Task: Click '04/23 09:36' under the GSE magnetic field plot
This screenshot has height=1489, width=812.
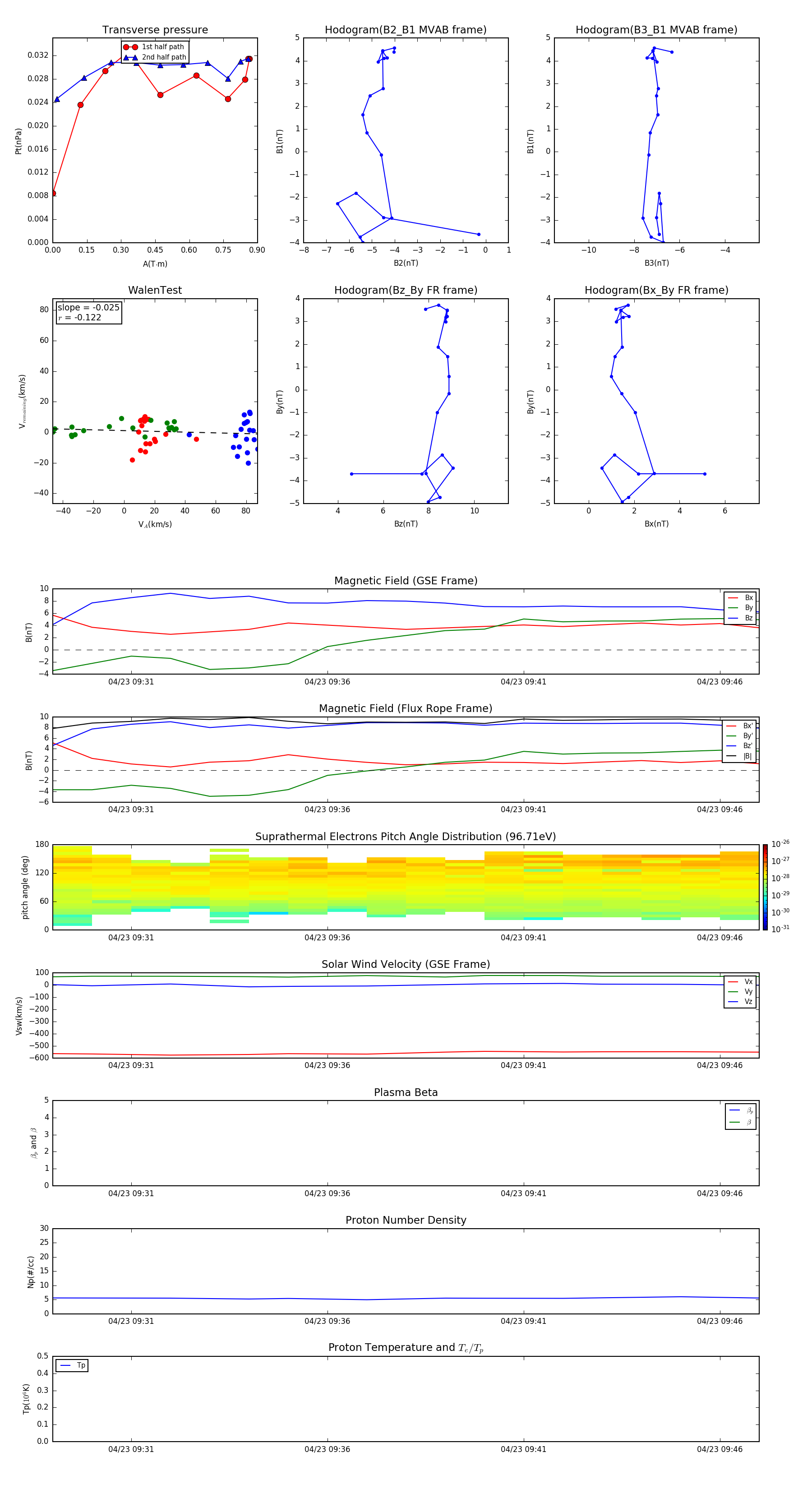Action: click(x=327, y=682)
